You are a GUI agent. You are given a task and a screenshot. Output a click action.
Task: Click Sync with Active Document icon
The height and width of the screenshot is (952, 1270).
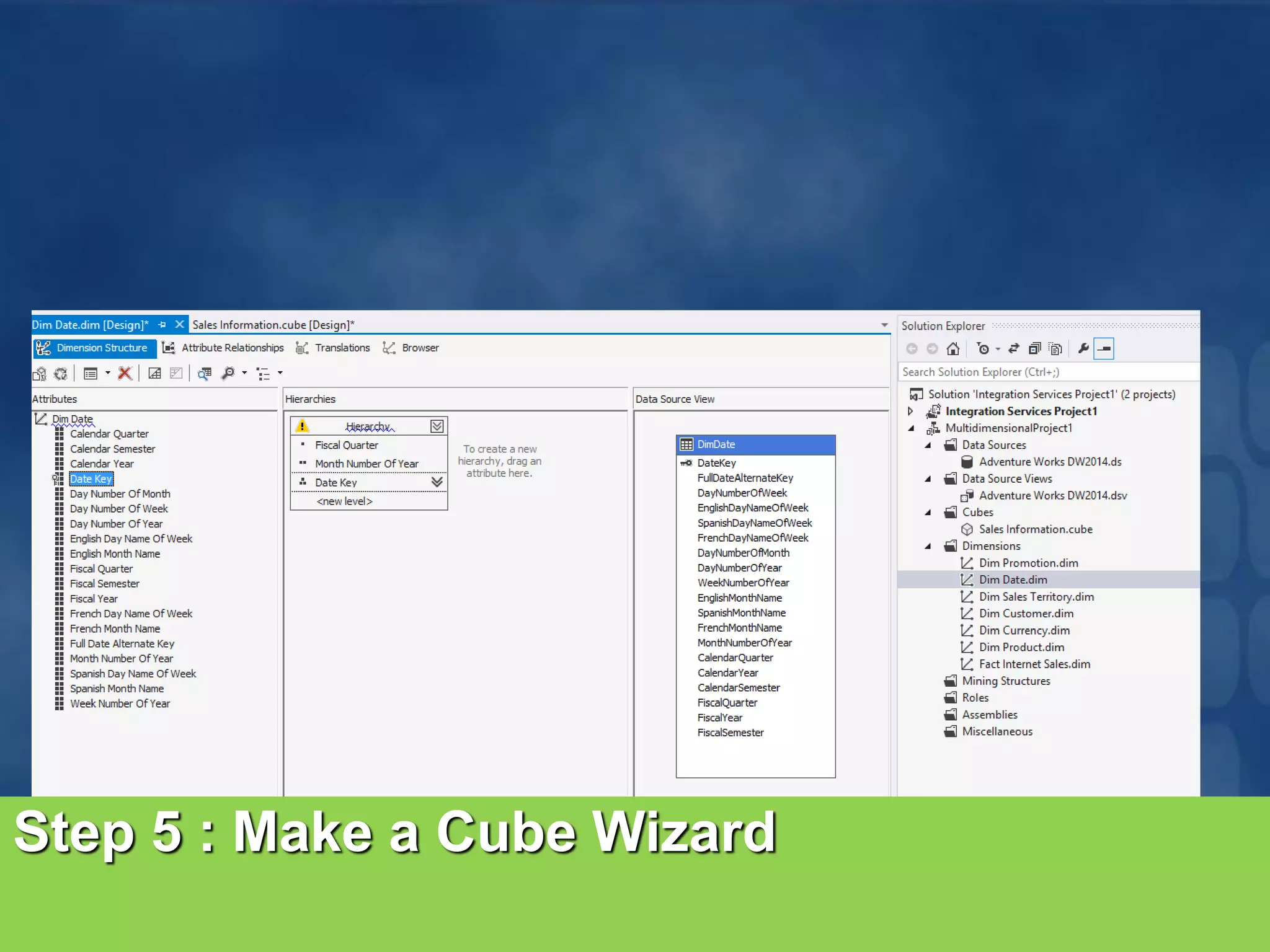(x=1014, y=349)
